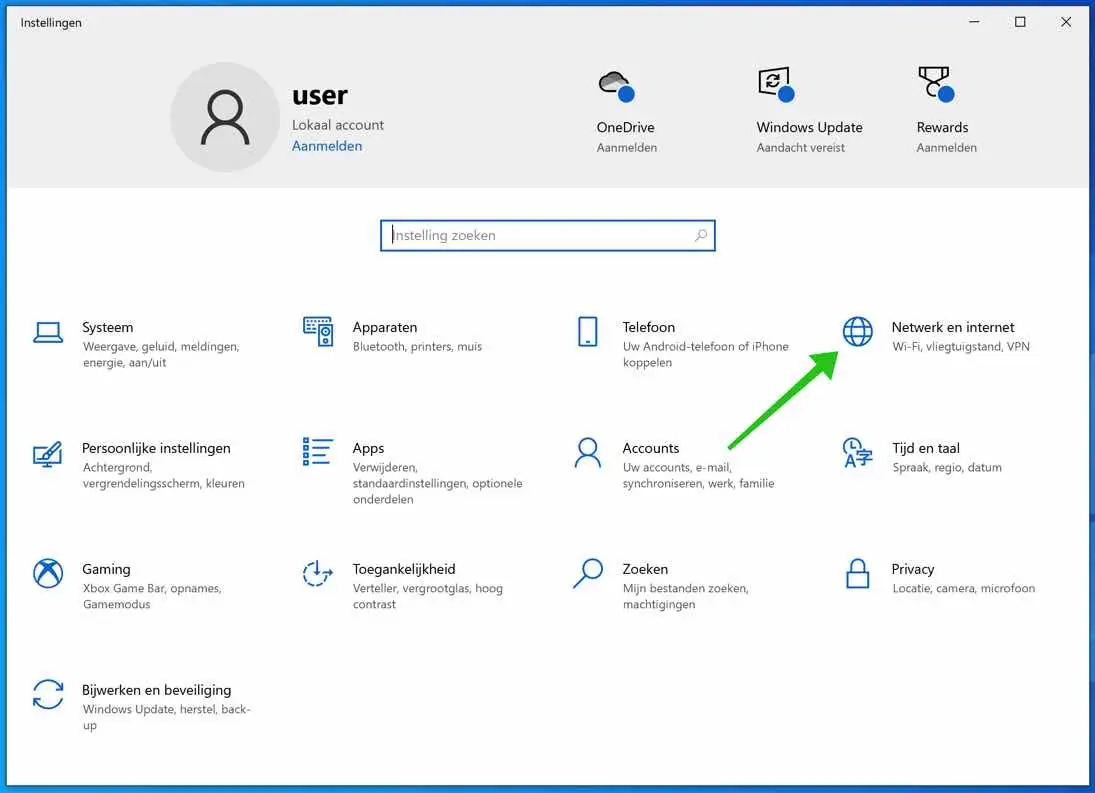The height and width of the screenshot is (793, 1095).
Task: Click the Systeem category title
Action: [108, 327]
